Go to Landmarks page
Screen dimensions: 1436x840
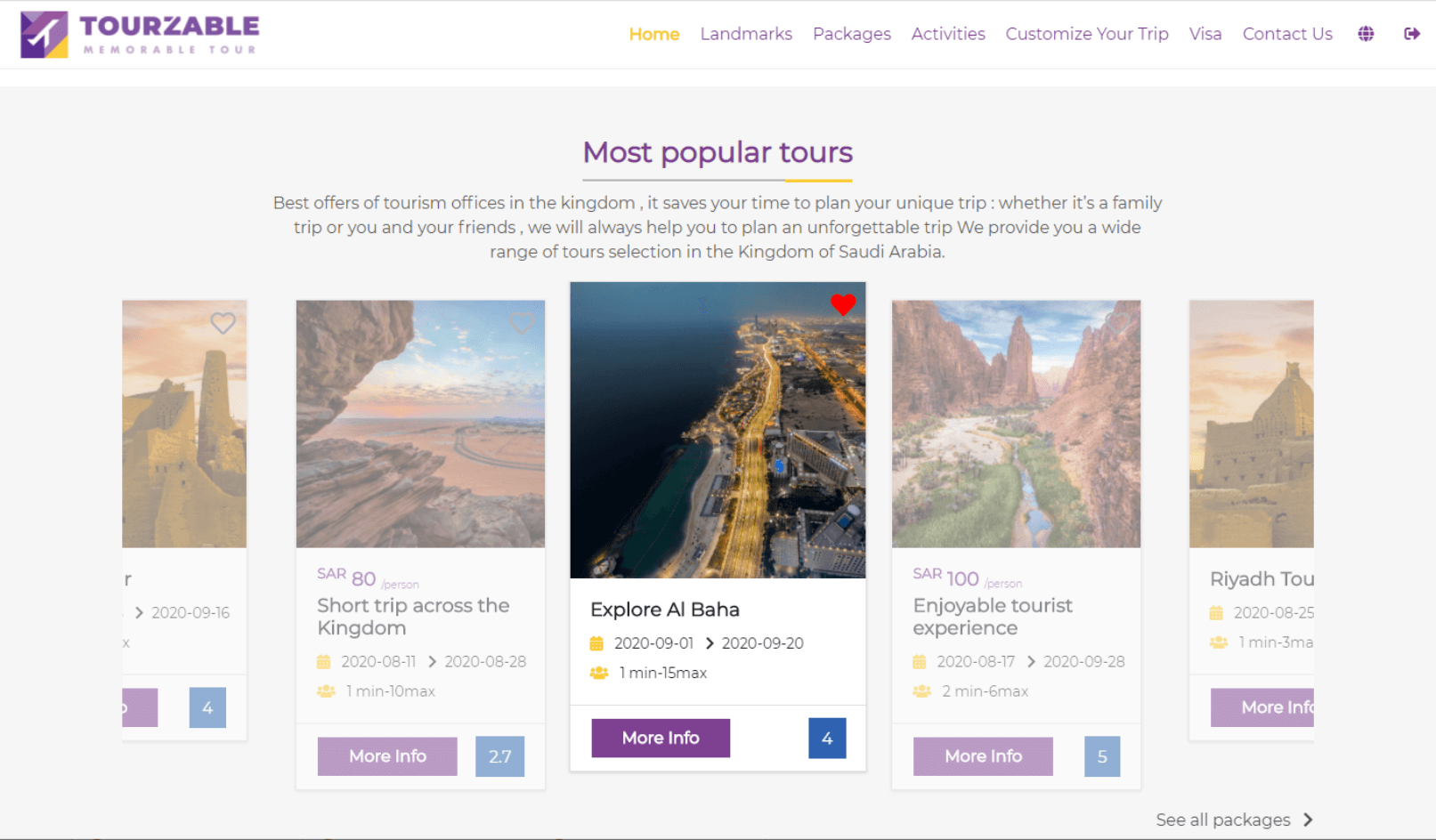[746, 34]
